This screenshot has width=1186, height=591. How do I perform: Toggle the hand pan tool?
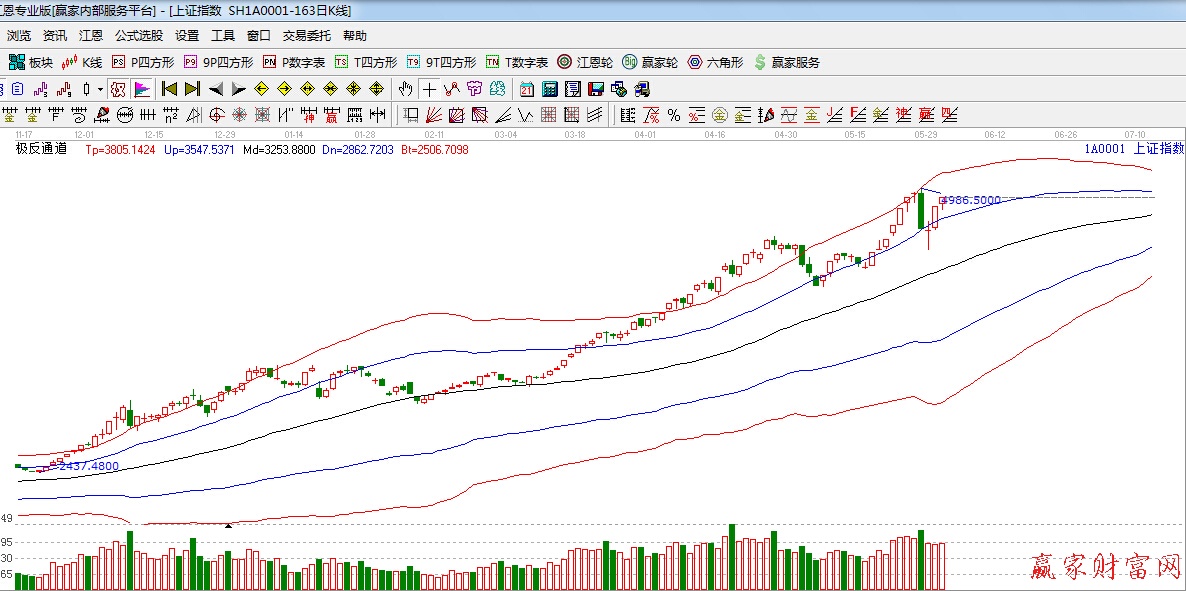click(x=405, y=89)
